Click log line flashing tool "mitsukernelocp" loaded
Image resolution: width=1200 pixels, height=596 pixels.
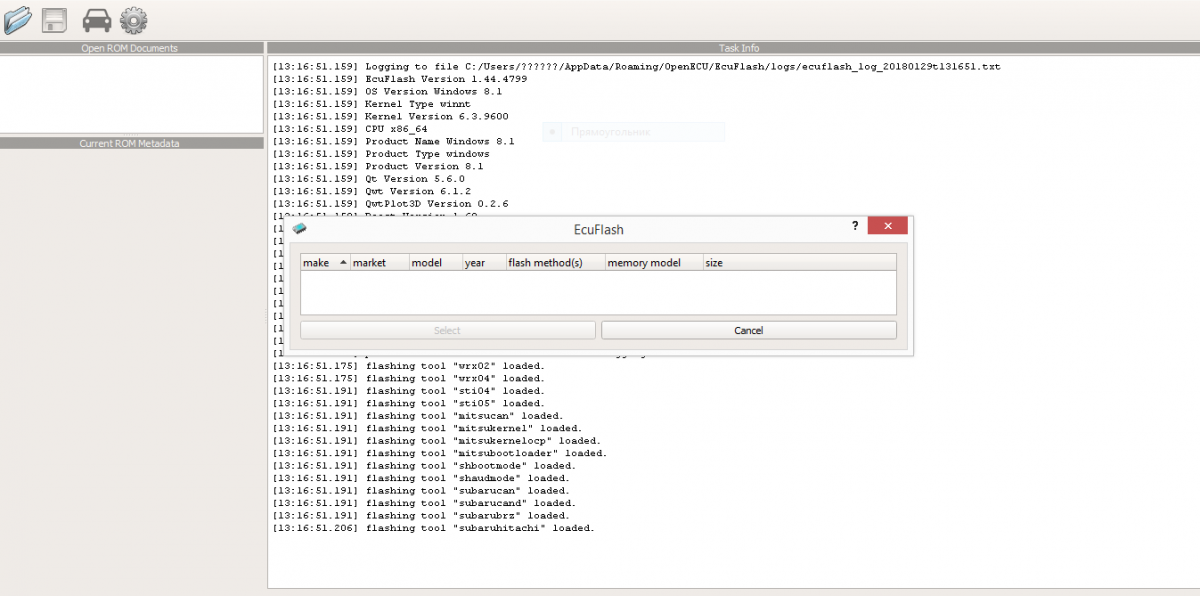(437, 441)
